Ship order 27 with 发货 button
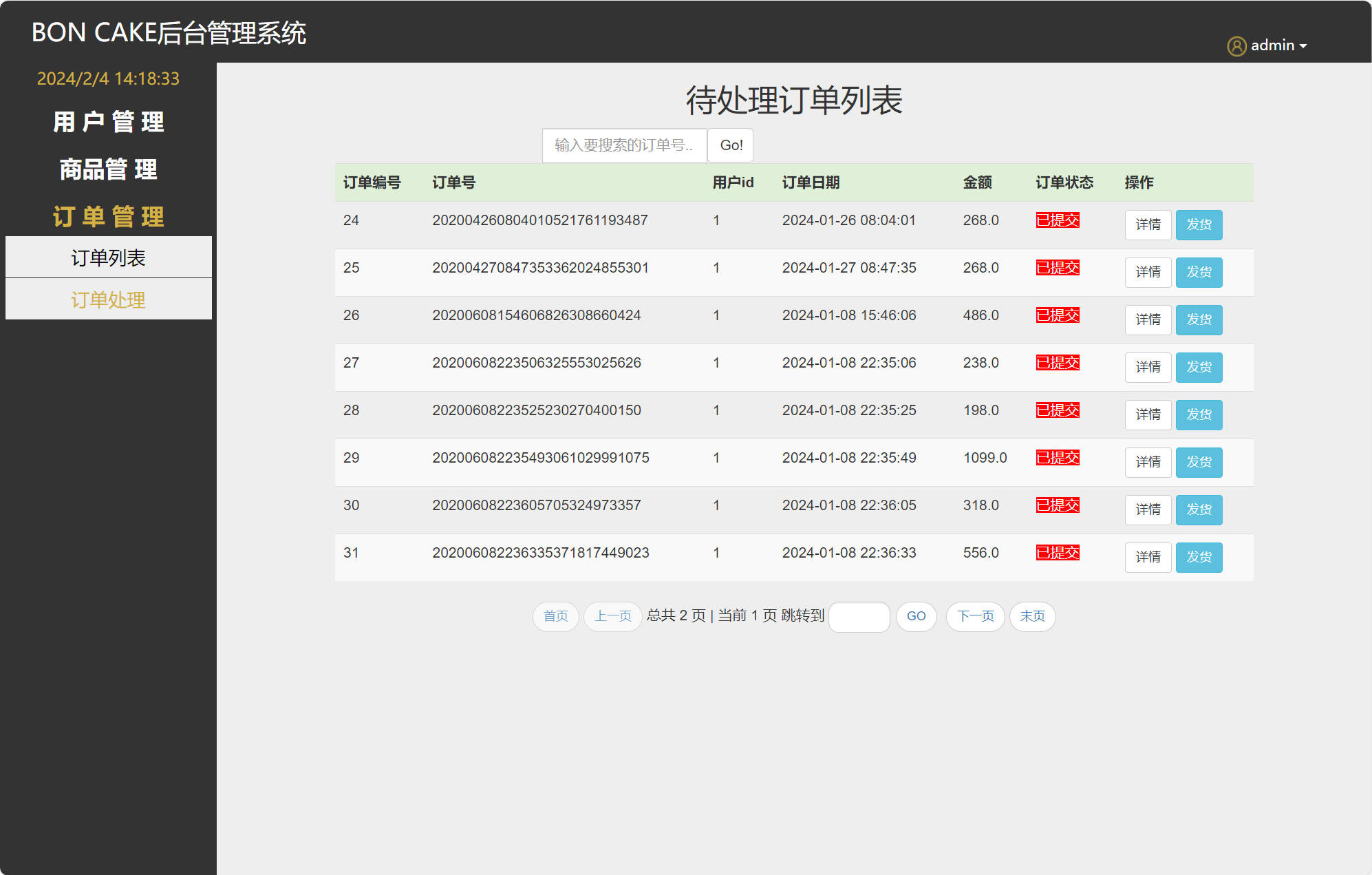 (1199, 368)
